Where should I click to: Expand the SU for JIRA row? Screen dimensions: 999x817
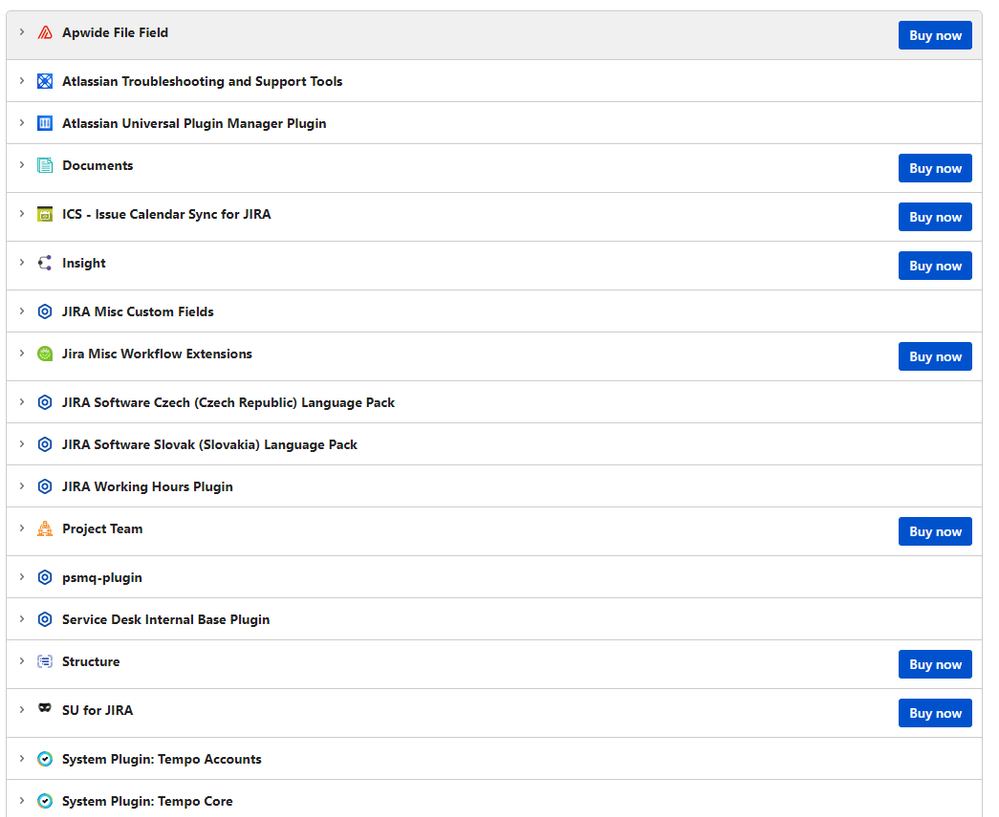click(x=22, y=710)
